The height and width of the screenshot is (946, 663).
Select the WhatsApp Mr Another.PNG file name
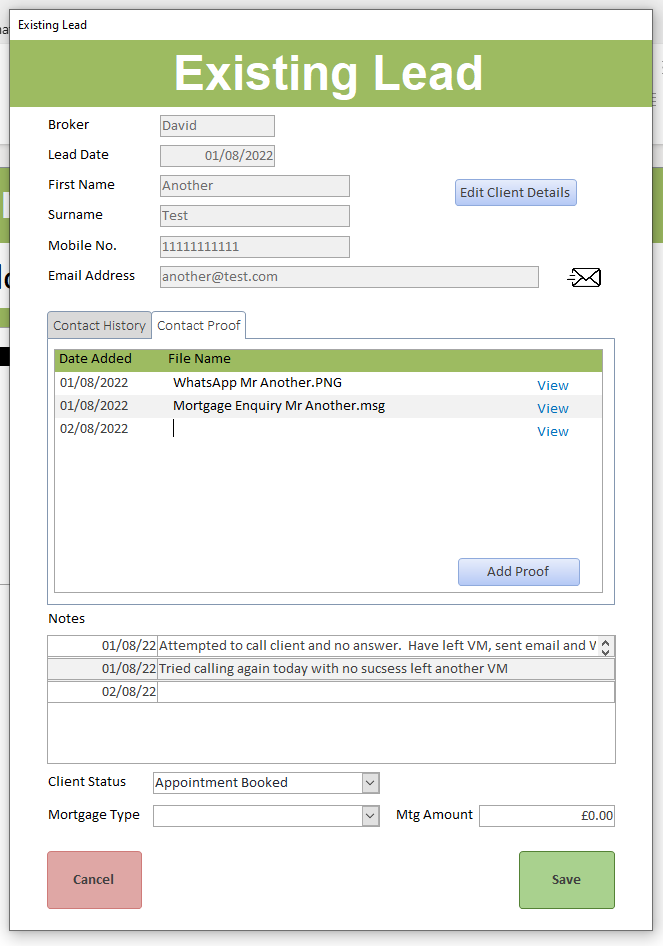(258, 383)
